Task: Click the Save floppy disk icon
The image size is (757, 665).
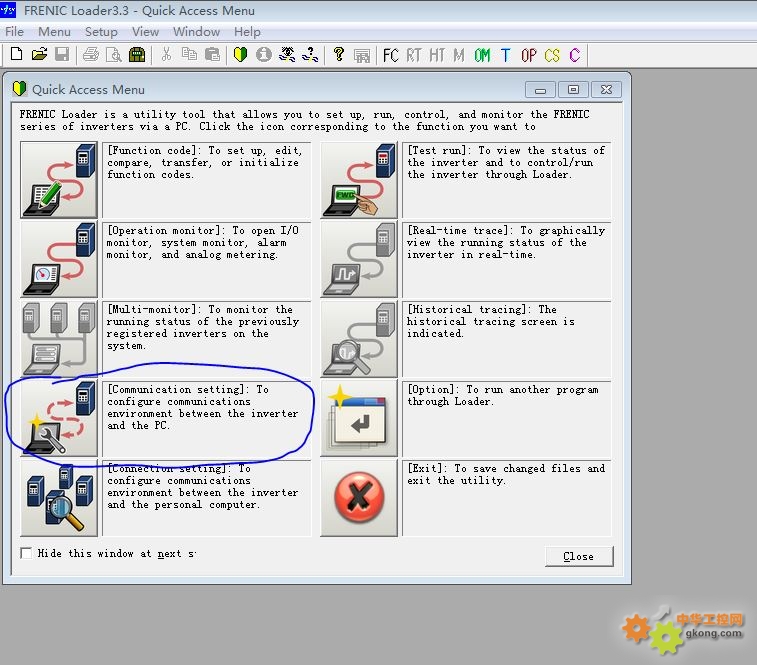Action: (x=62, y=54)
